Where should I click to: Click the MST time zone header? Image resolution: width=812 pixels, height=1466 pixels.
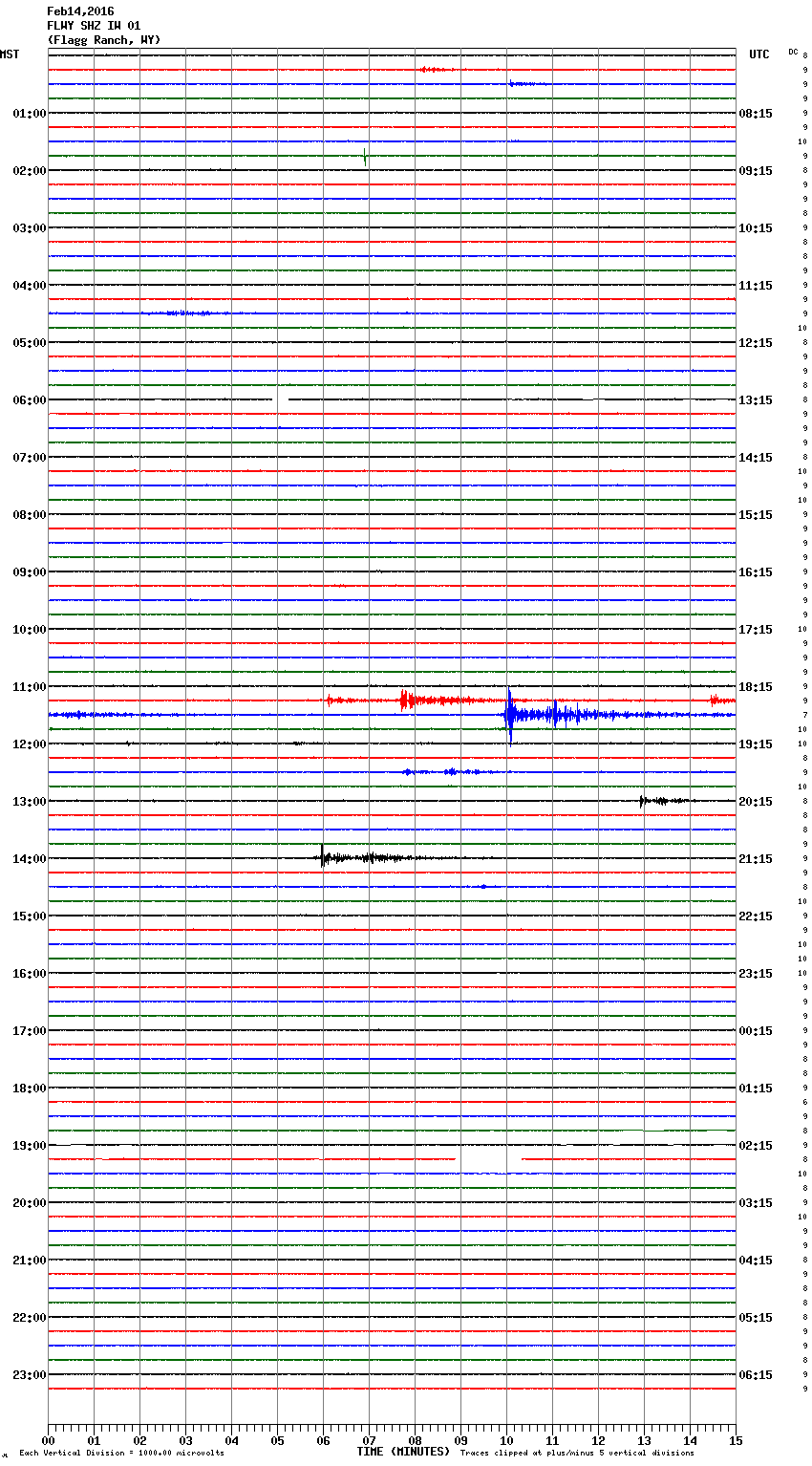(10, 54)
